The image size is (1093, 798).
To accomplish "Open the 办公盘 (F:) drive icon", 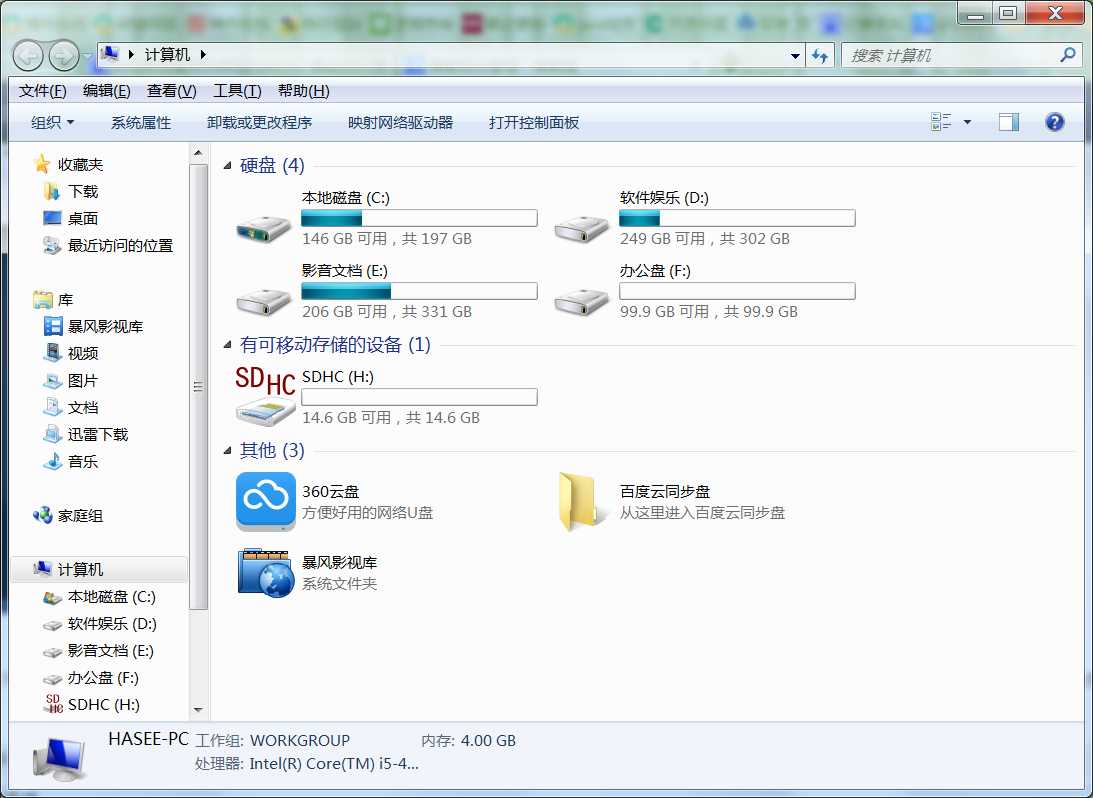I will tap(581, 301).
